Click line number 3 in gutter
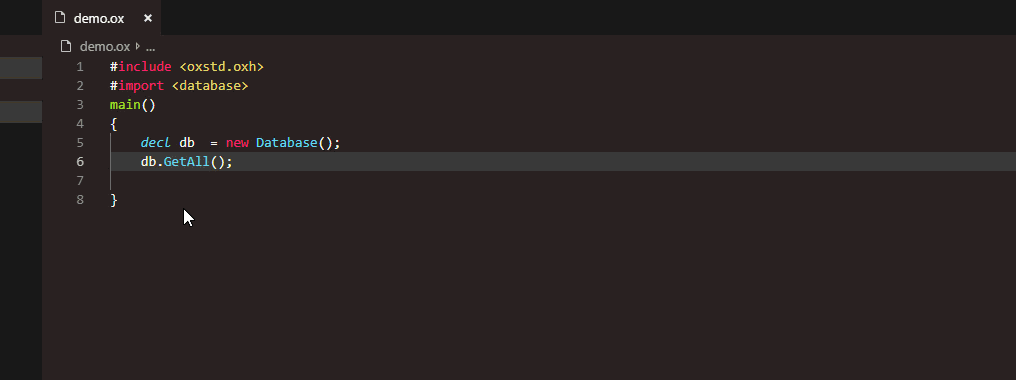 [80, 104]
